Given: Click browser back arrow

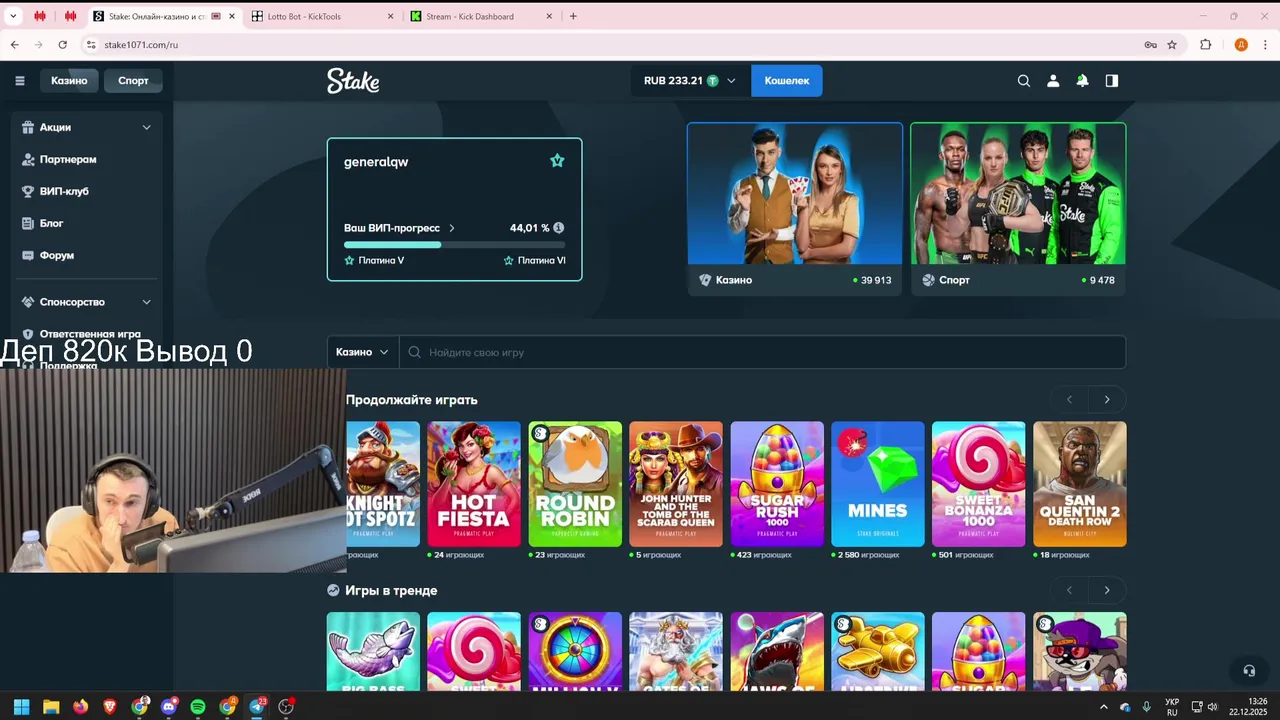Looking at the screenshot, I should [14, 45].
